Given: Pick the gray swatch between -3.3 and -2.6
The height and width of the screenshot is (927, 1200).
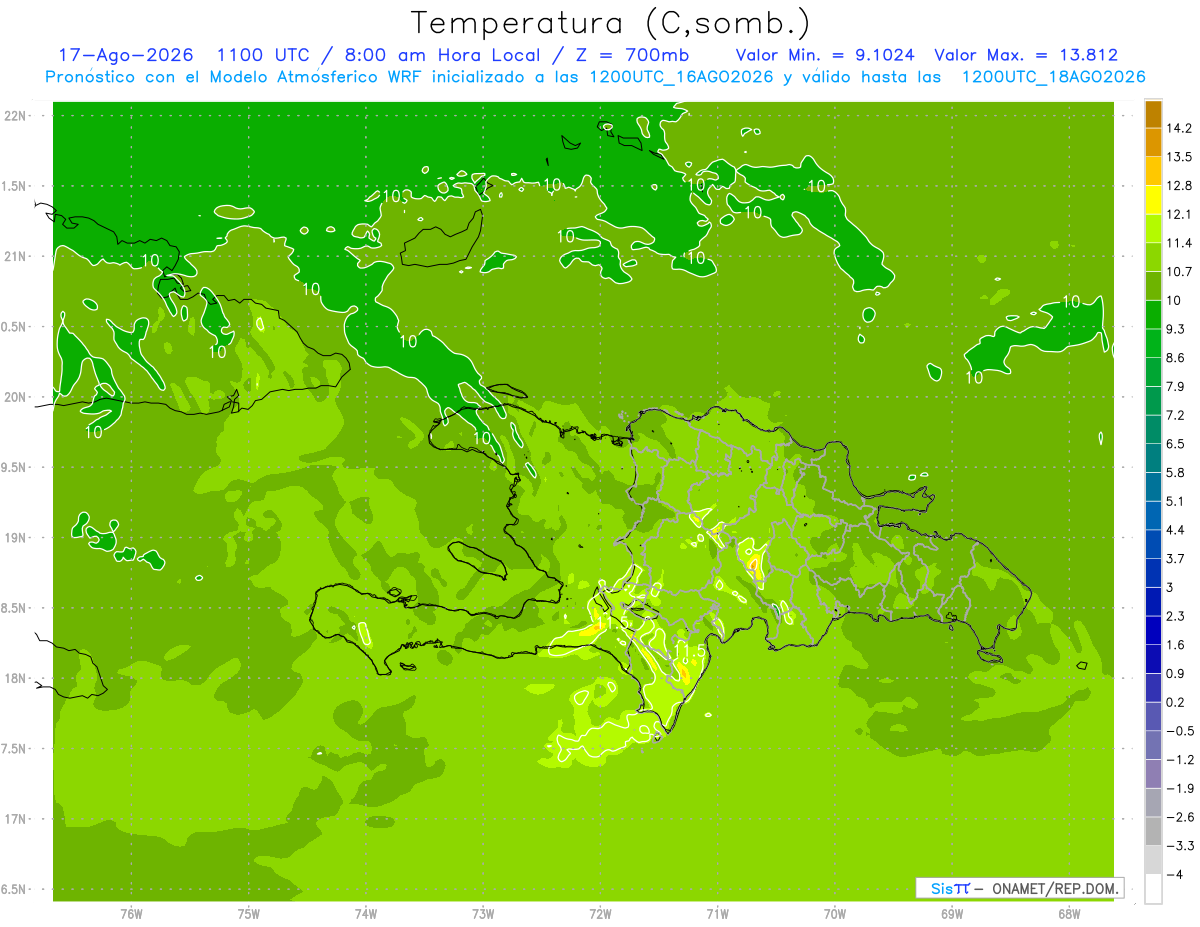Looking at the screenshot, I should 1153,831.
